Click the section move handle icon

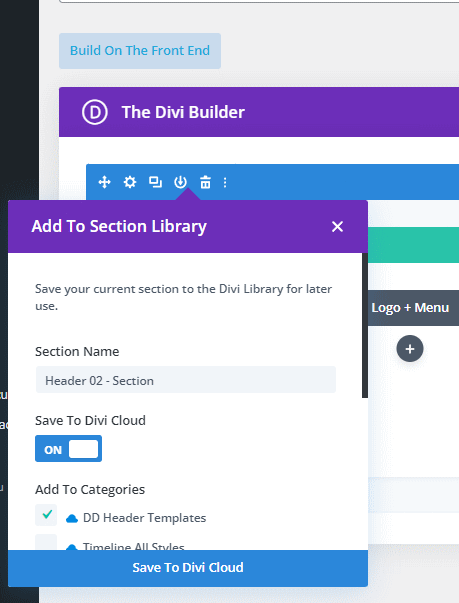[104, 182]
